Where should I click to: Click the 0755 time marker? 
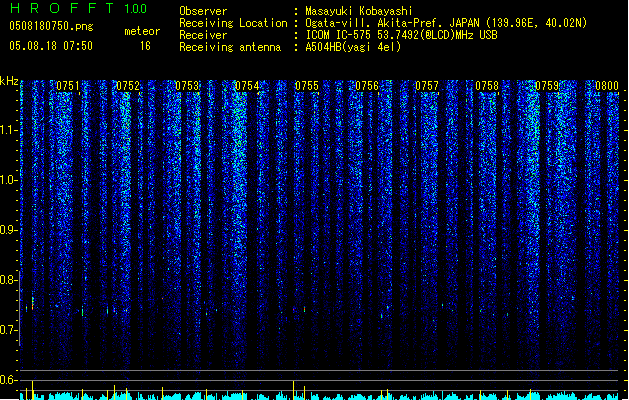307,86
